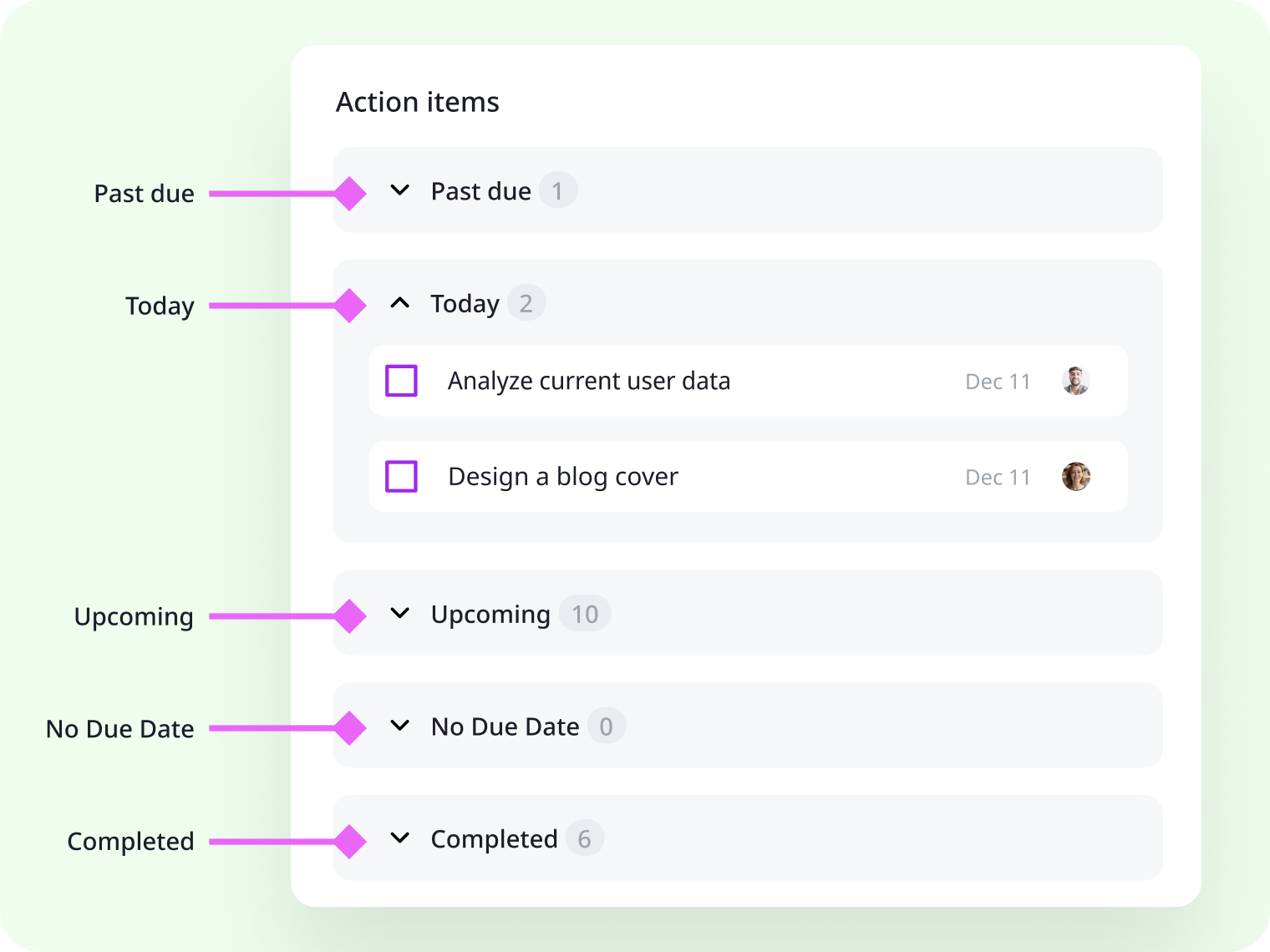Image resolution: width=1270 pixels, height=952 pixels.
Task: Click the Past due count badge
Action: [x=558, y=190]
